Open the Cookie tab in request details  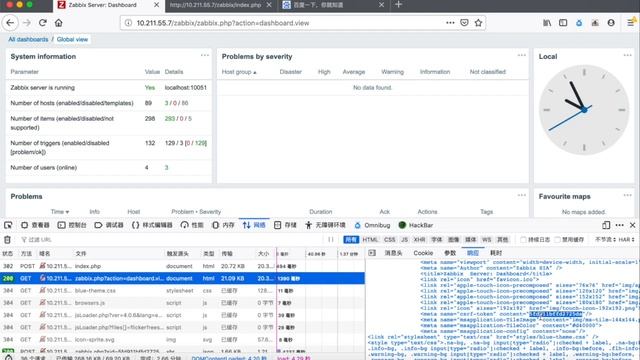[x=423, y=253]
